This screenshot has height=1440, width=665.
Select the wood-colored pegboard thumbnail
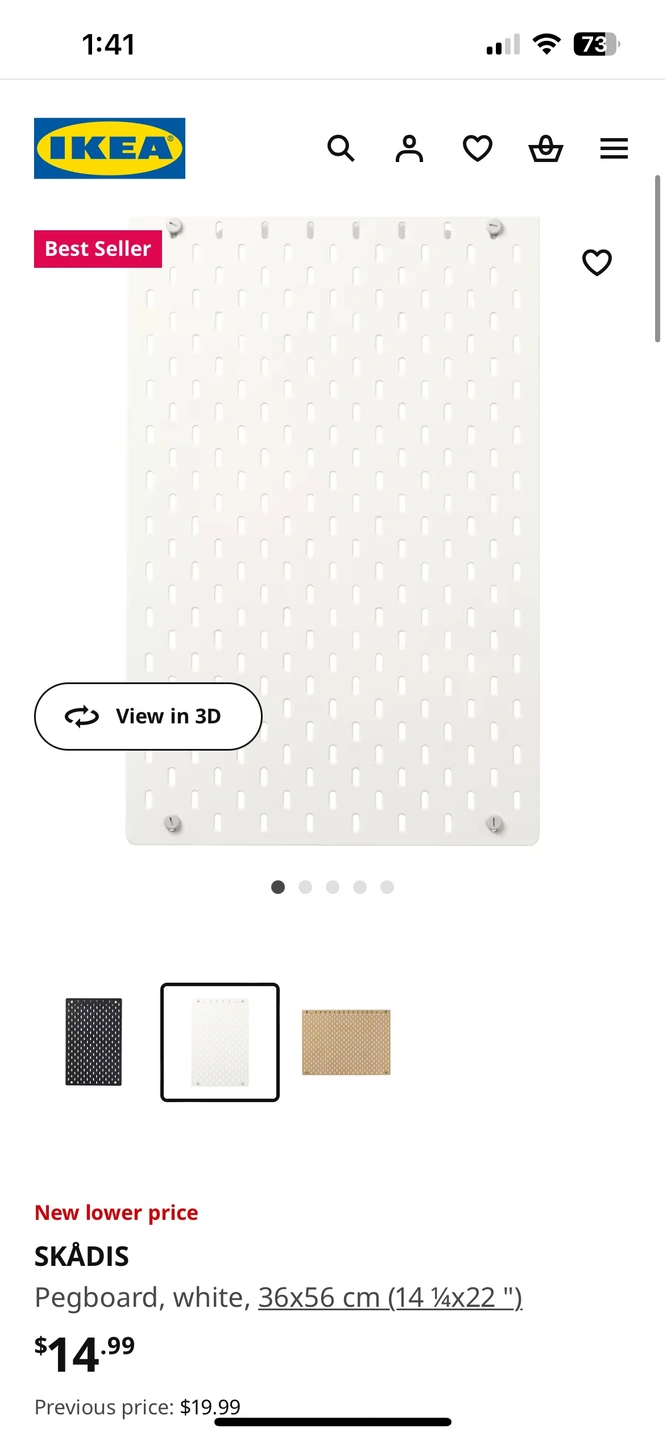click(346, 1042)
